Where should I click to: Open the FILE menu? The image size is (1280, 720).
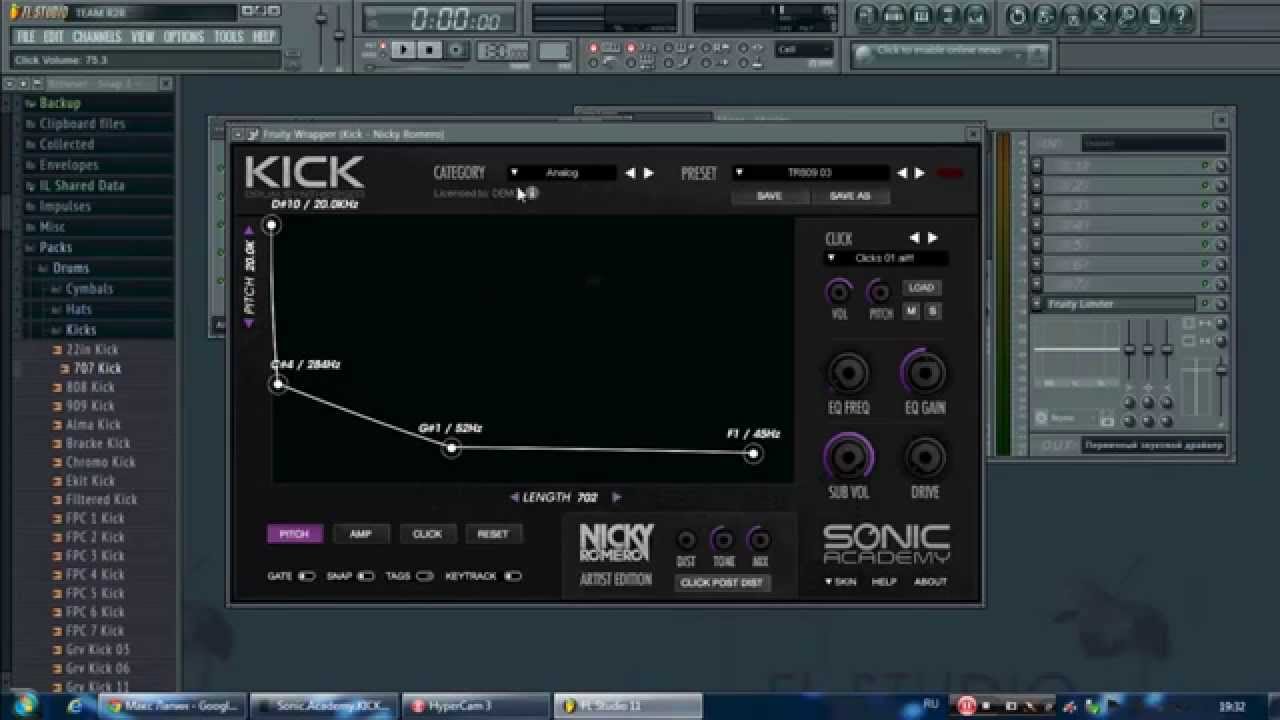click(26, 37)
